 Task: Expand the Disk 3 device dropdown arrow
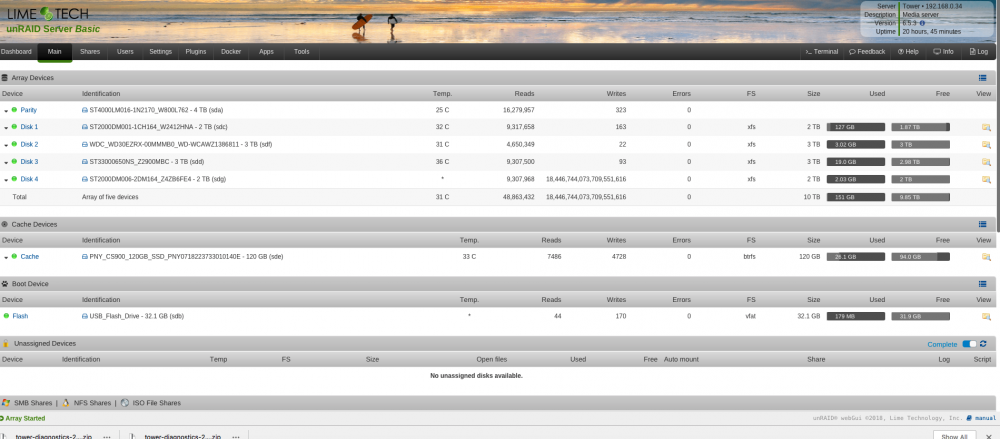[6, 162]
